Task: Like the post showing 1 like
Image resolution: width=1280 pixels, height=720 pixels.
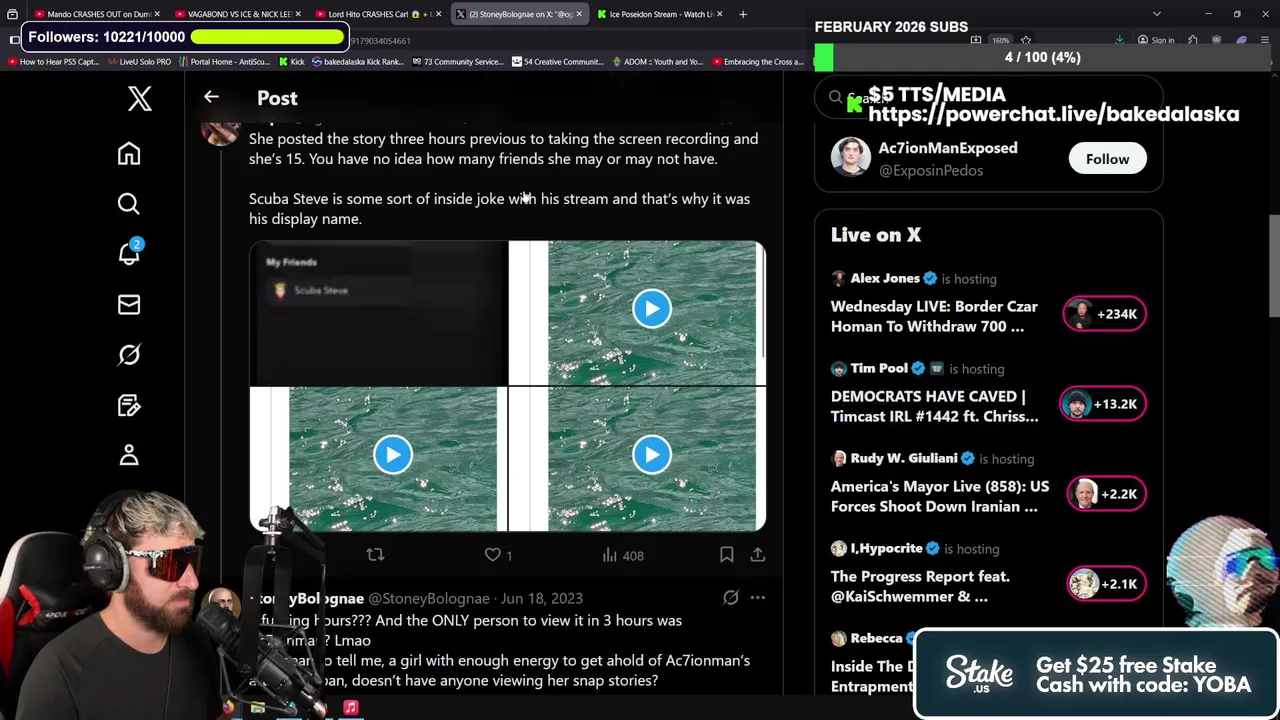Action: coord(499,555)
